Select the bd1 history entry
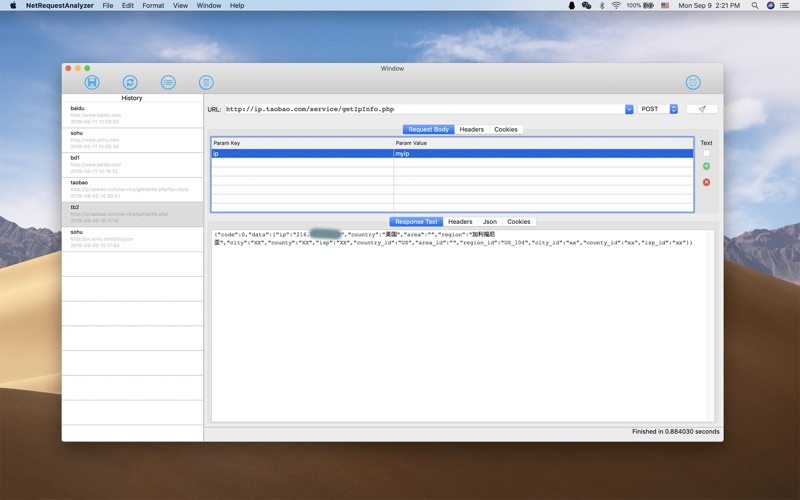Screen dimensions: 800x500 click(132, 165)
